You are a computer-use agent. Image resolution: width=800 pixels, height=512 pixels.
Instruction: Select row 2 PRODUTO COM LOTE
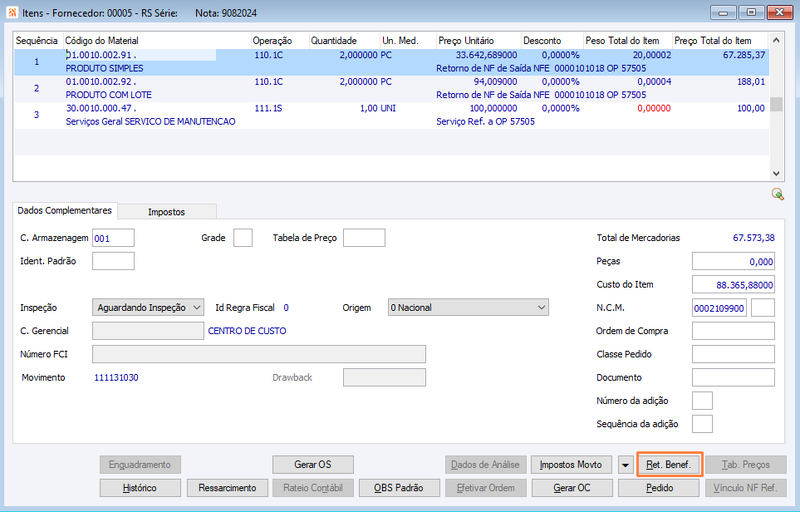[x=391, y=89]
